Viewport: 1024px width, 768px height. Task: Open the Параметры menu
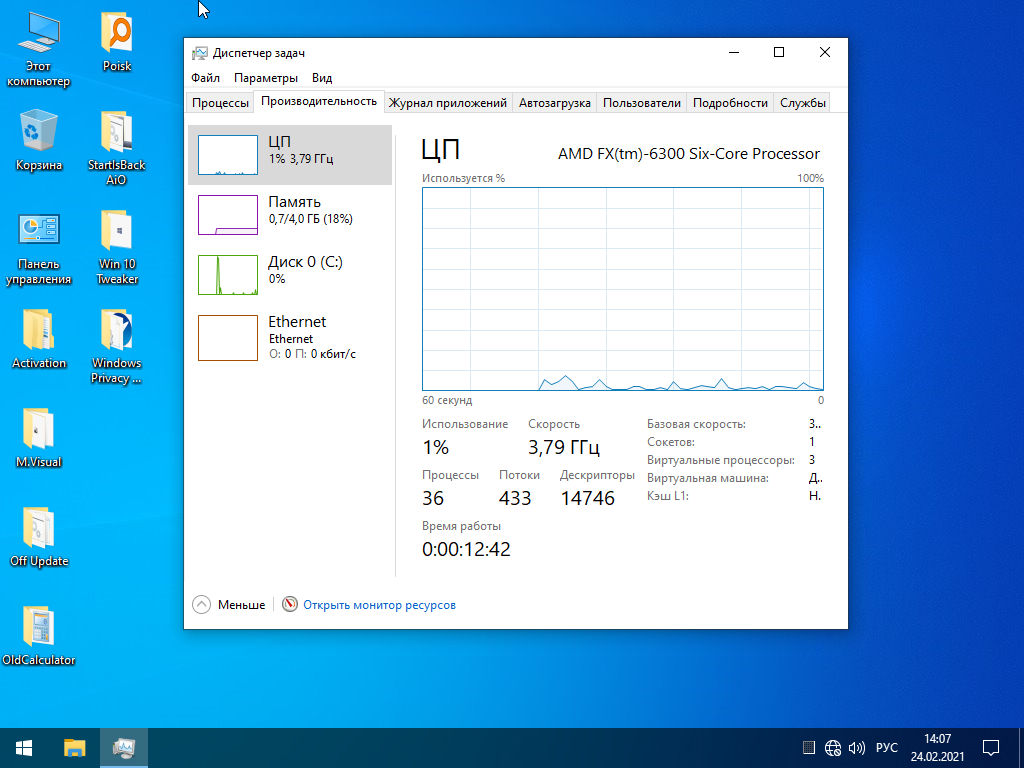pos(266,78)
